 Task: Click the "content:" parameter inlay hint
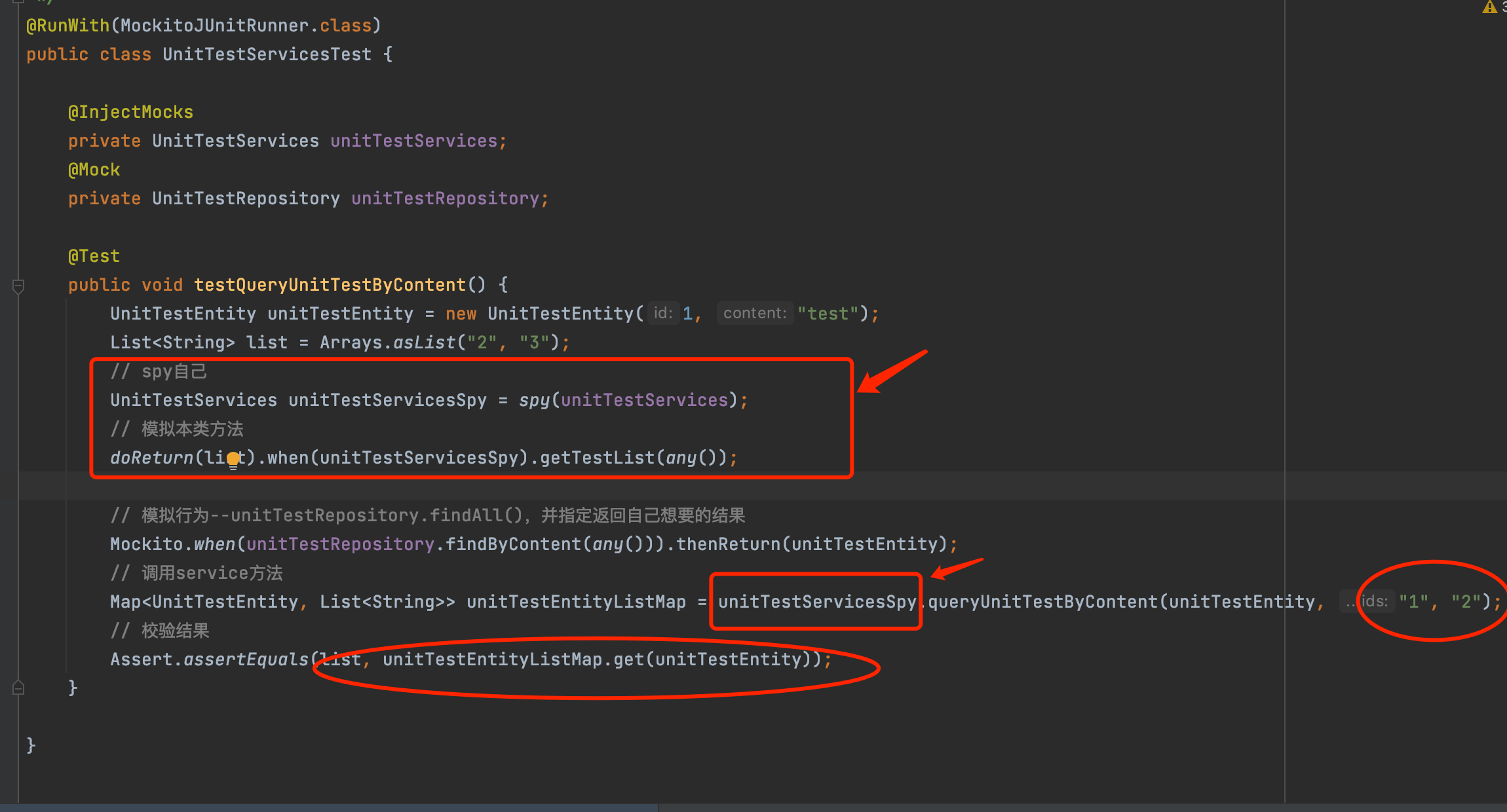(x=755, y=314)
